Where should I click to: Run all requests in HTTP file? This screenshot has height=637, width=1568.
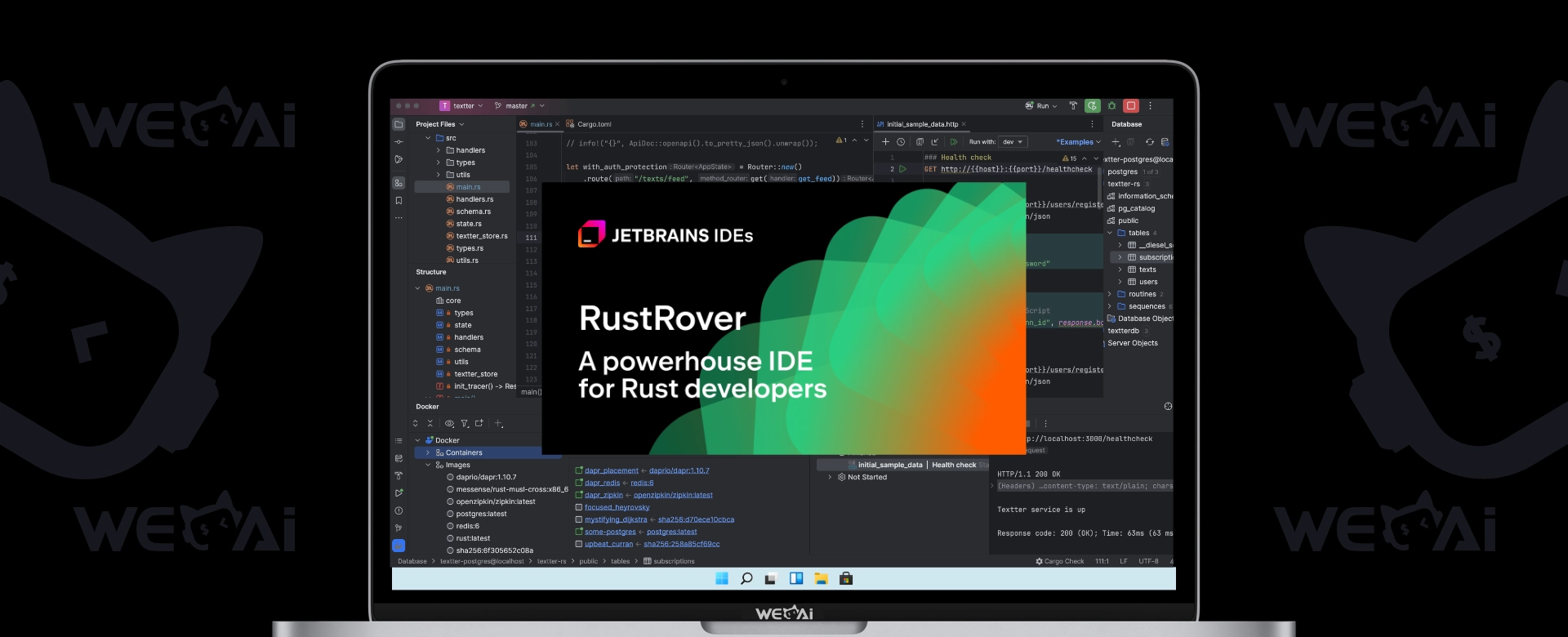[953, 142]
